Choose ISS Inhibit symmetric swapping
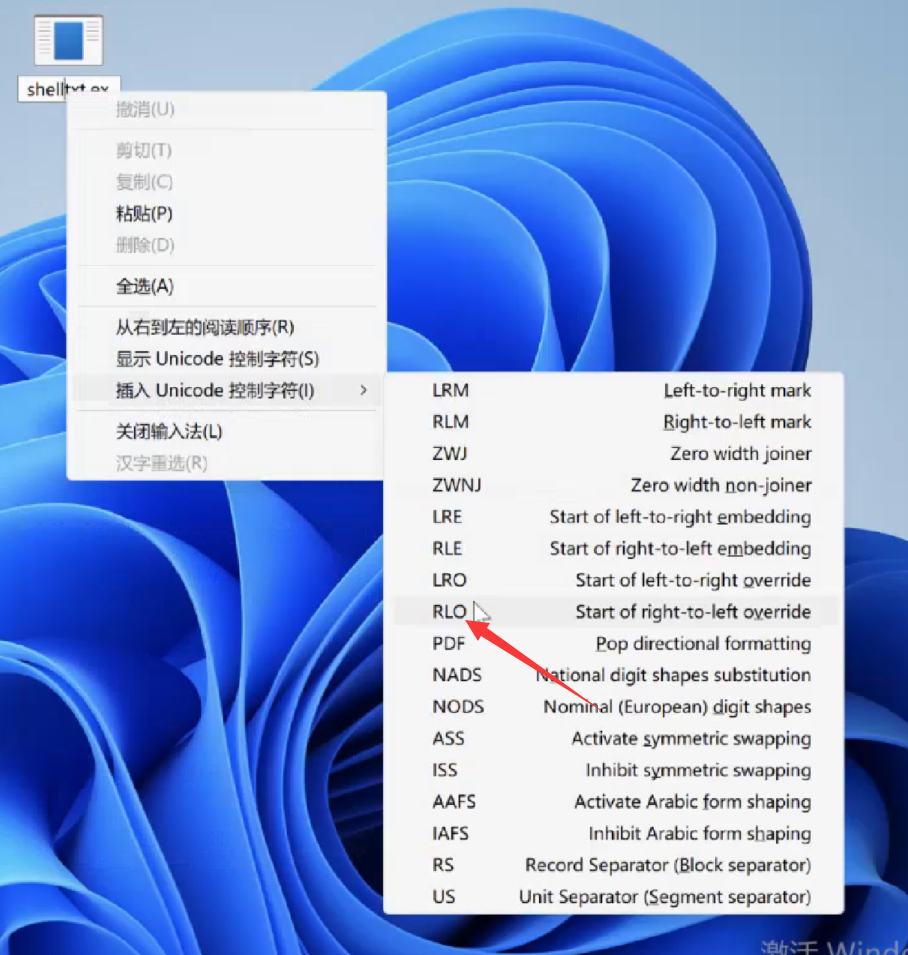The image size is (908, 955). [615, 770]
